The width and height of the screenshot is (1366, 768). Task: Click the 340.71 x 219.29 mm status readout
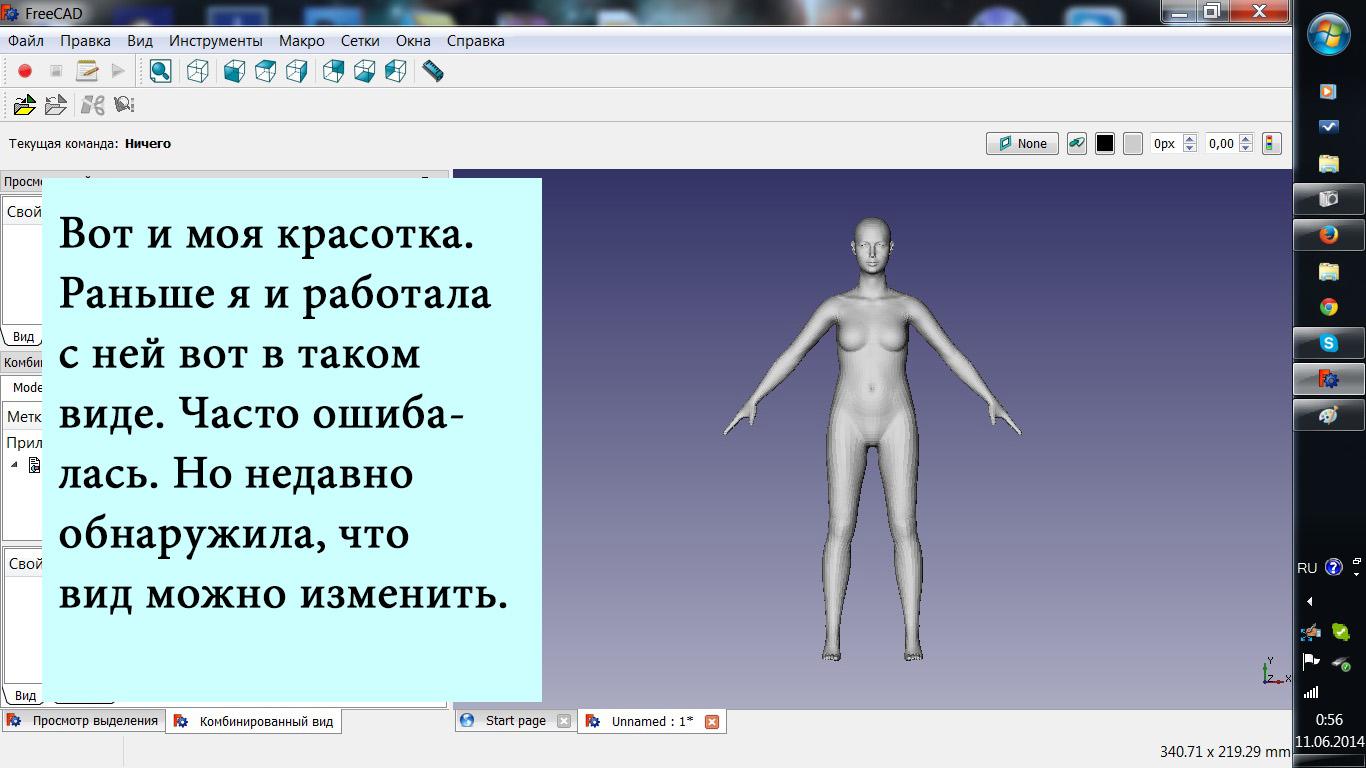click(x=1225, y=751)
